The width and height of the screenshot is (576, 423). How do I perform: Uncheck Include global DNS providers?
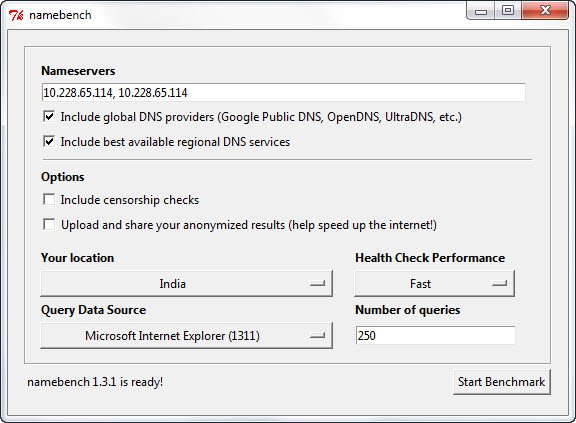[49, 117]
